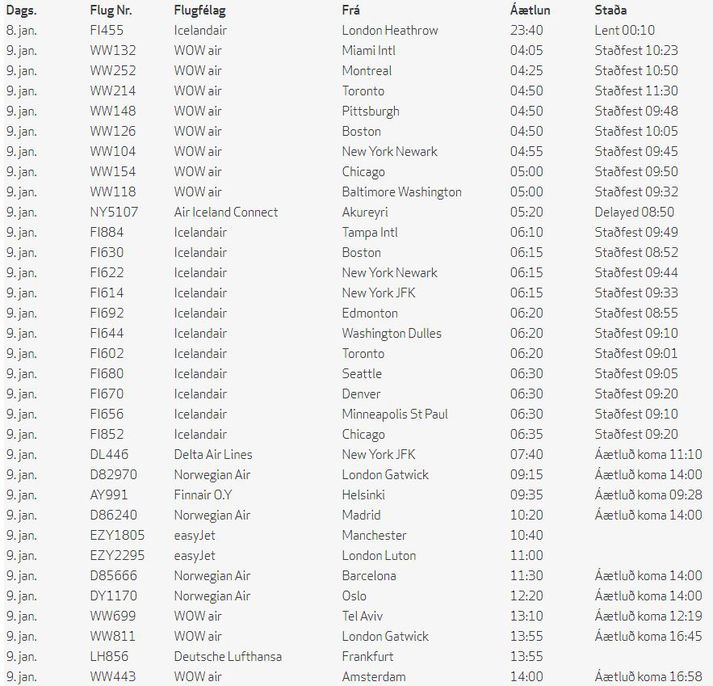Screen dimensions: 713x686
Task: Select flight number FI455
Action: pyautogui.click(x=107, y=30)
